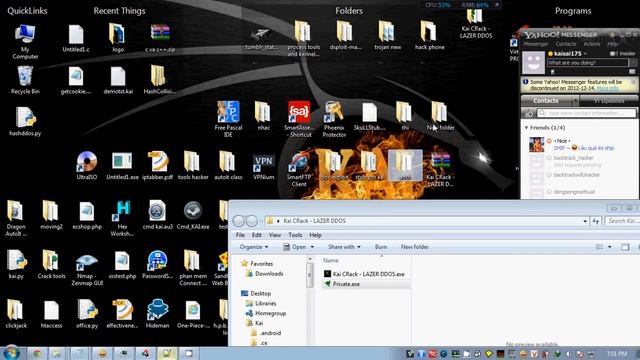Open Hideman desktop icon

tap(158, 314)
